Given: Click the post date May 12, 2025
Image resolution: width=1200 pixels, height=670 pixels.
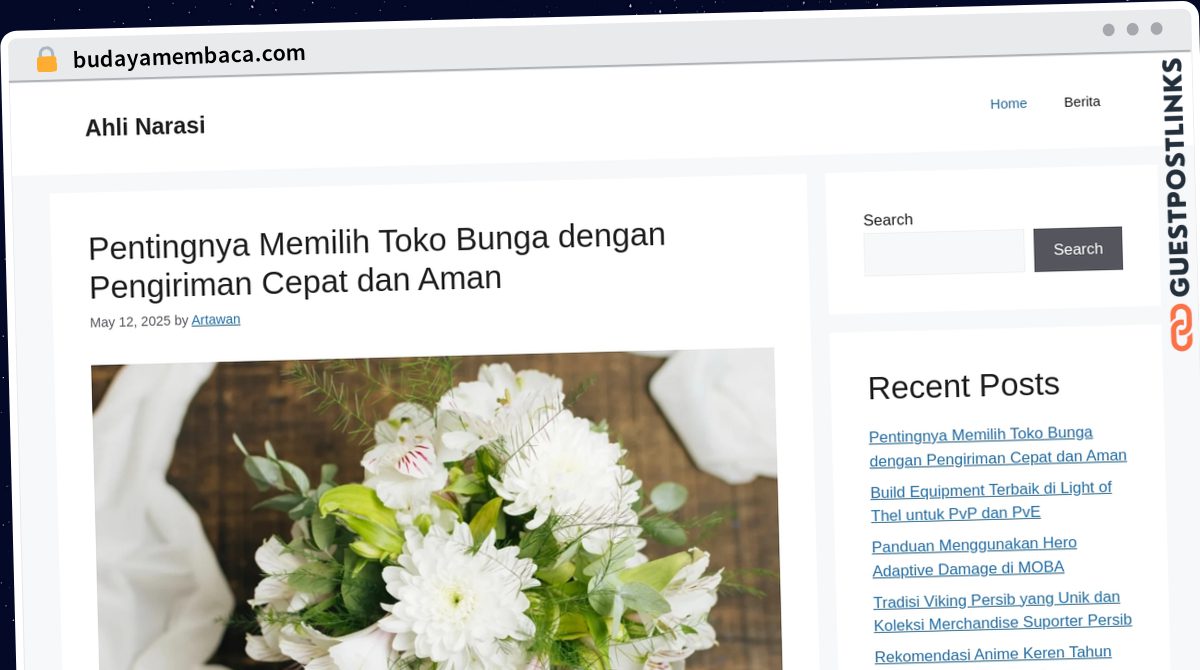Looking at the screenshot, I should [x=130, y=321].
